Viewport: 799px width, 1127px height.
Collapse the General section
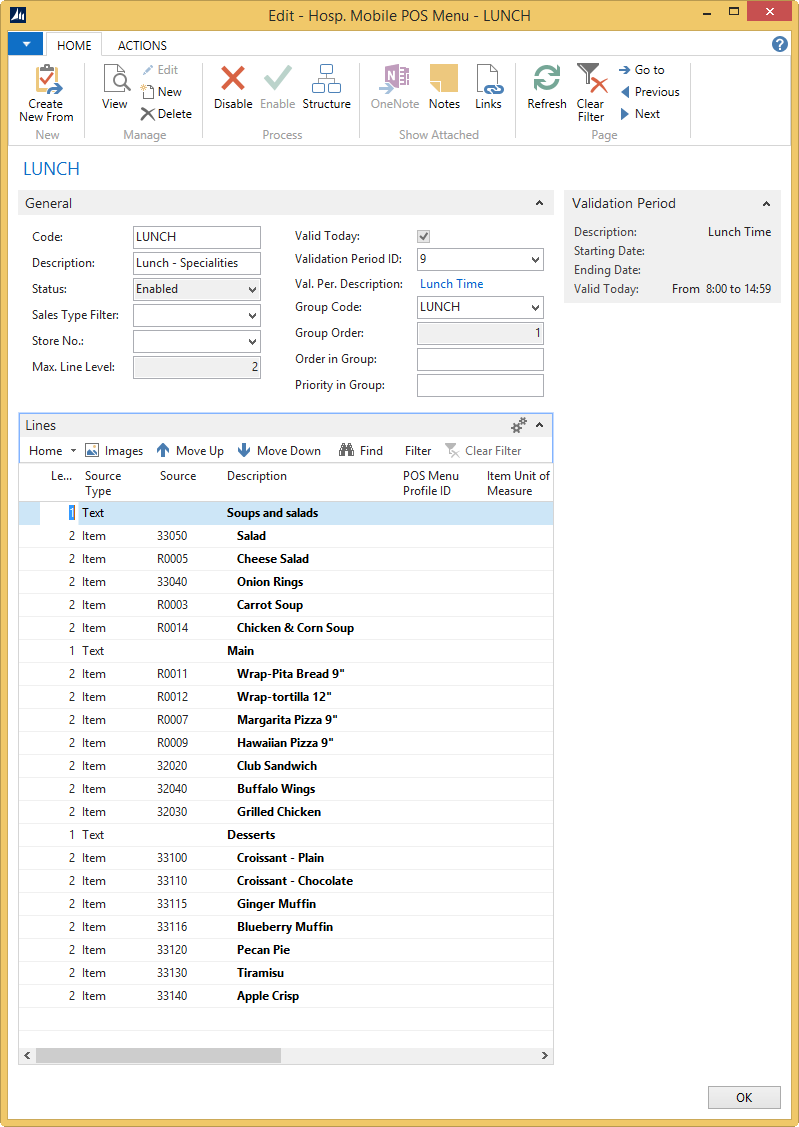coord(540,203)
